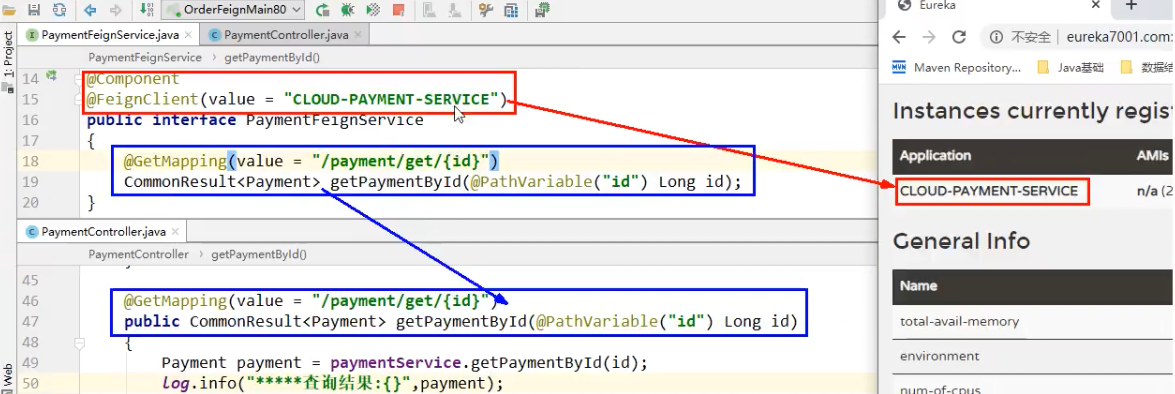Click the eureka7001 address bar

tap(1079, 37)
